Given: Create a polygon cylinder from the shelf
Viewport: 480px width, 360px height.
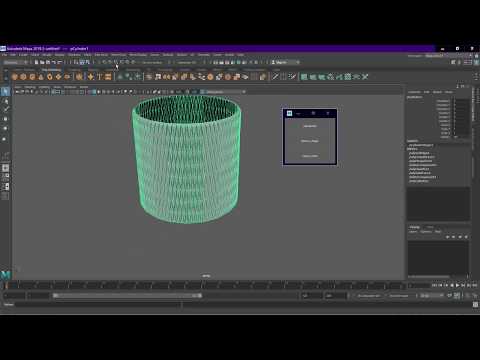Looking at the screenshot, I should [32, 77].
